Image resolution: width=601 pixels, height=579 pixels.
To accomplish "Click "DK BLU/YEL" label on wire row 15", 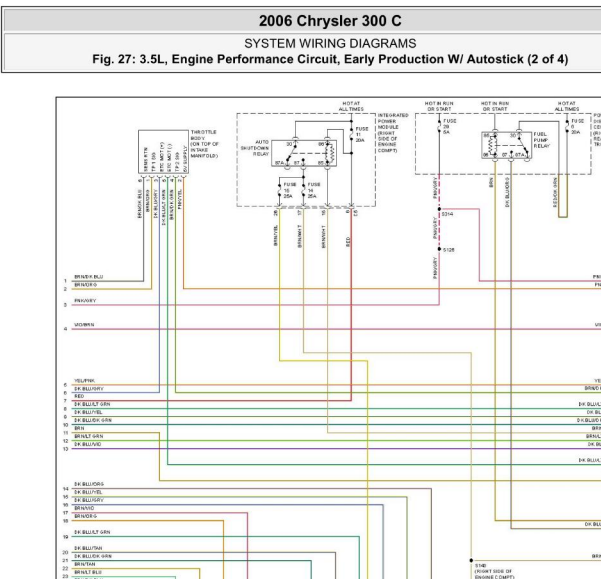I will [88, 492].
